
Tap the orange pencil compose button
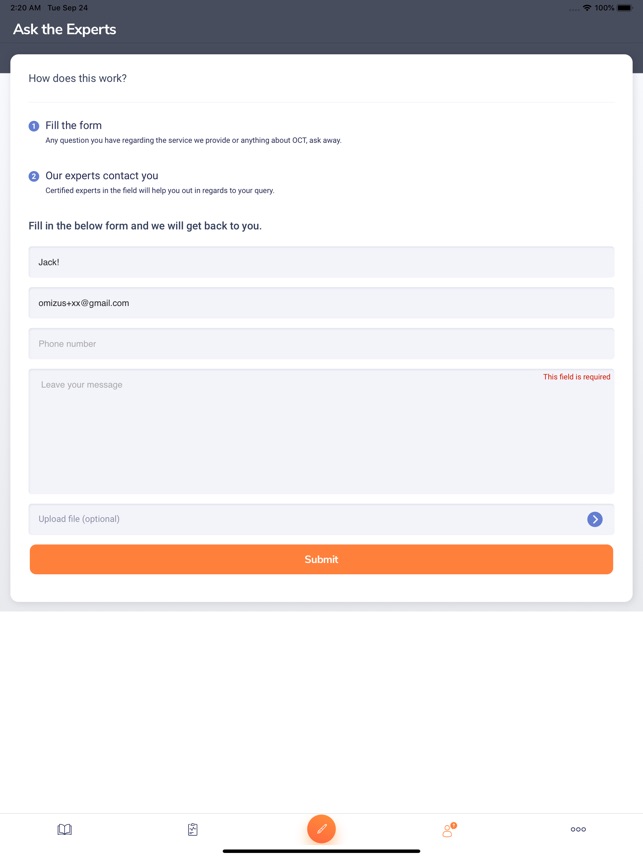(321, 829)
